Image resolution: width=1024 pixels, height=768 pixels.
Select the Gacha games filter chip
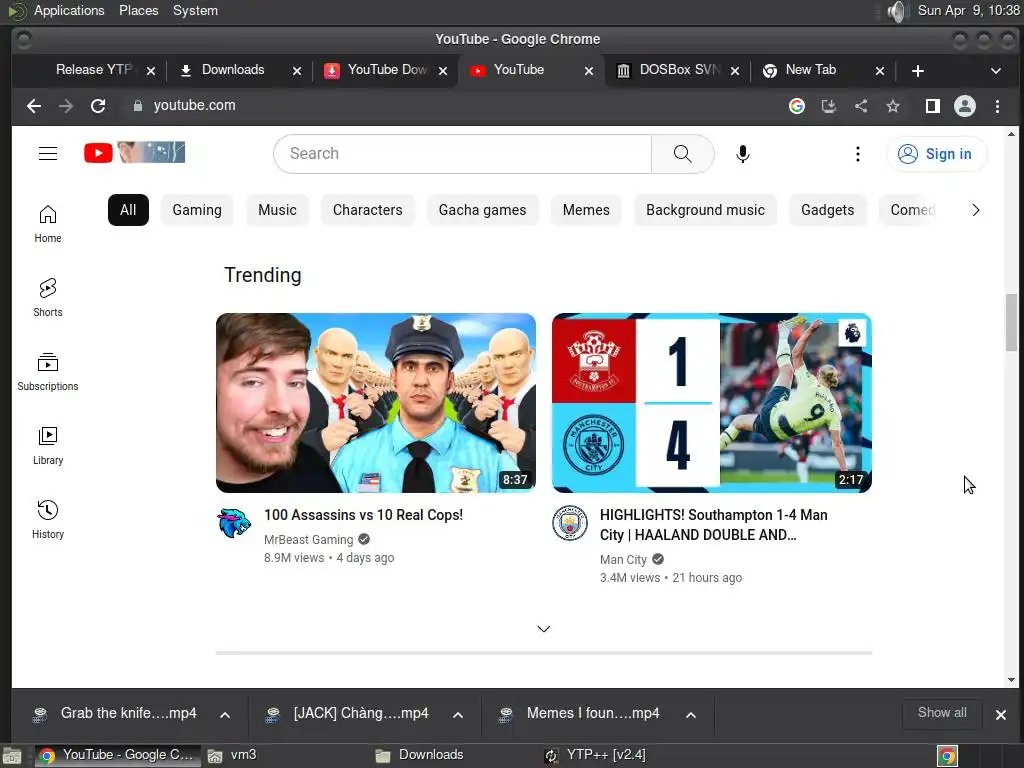click(x=483, y=210)
